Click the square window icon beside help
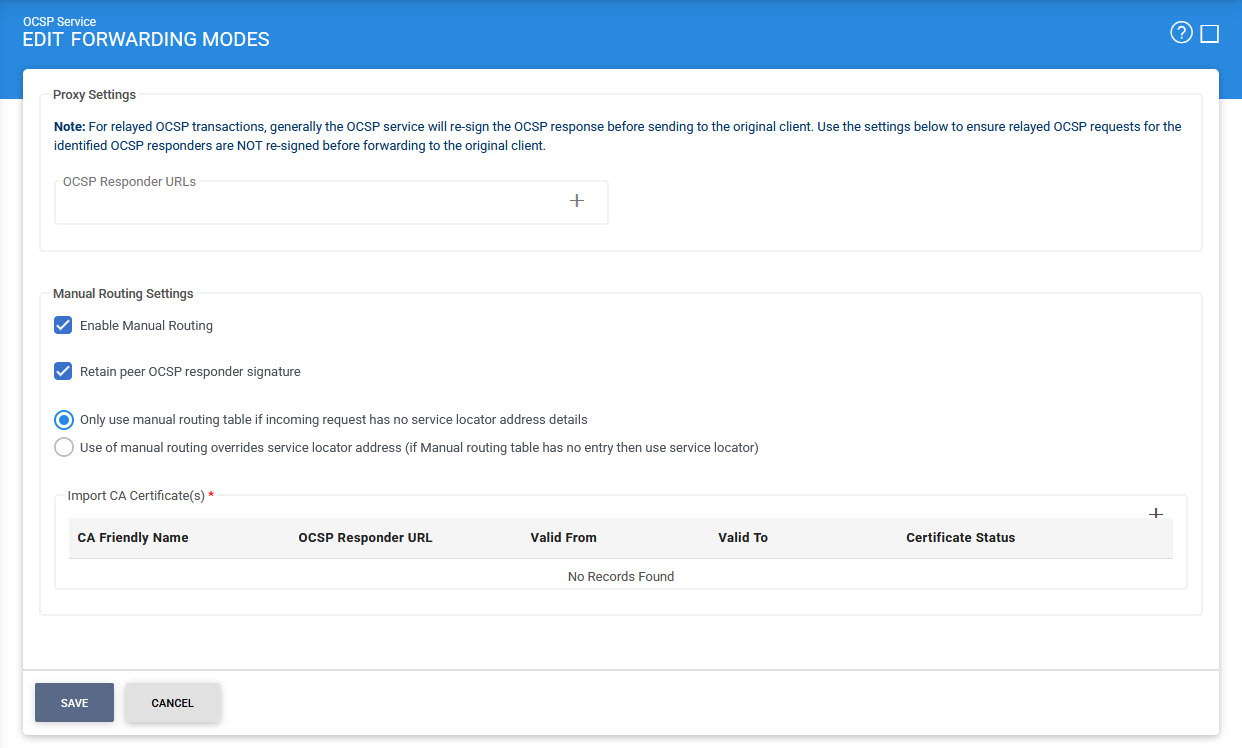The height and width of the screenshot is (748, 1242). (x=1209, y=34)
